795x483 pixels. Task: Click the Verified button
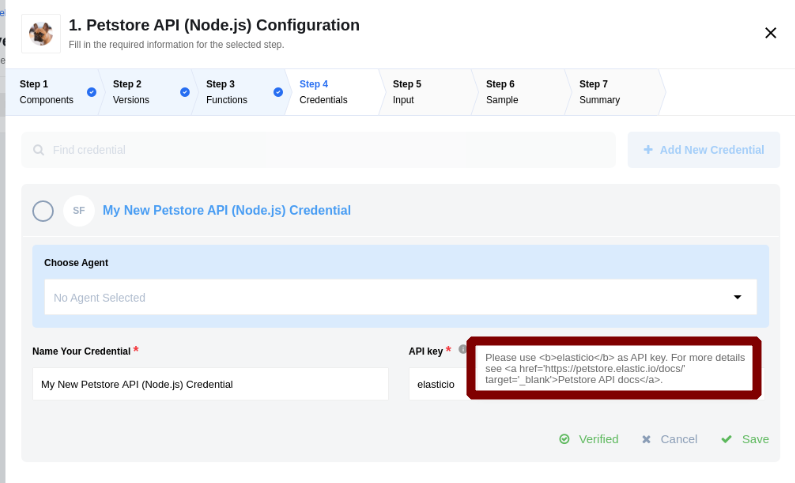(x=589, y=439)
